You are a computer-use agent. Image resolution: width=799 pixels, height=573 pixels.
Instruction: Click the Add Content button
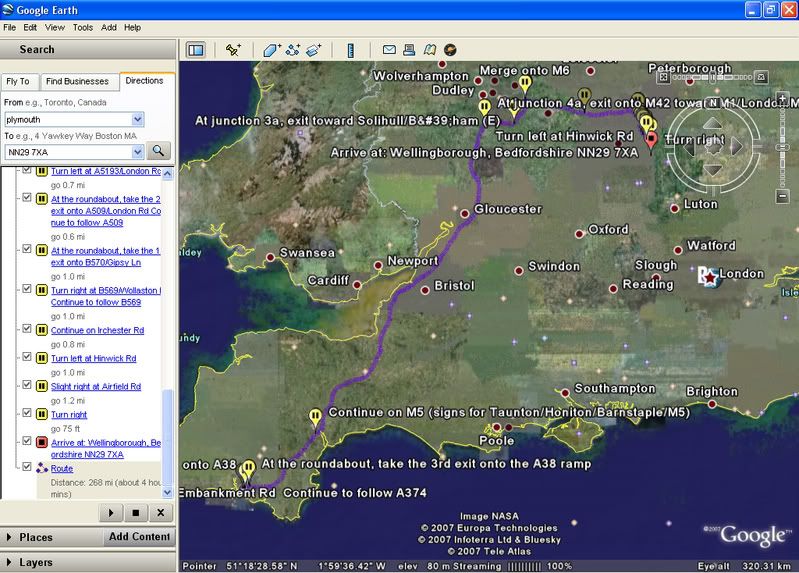pyautogui.click(x=140, y=536)
